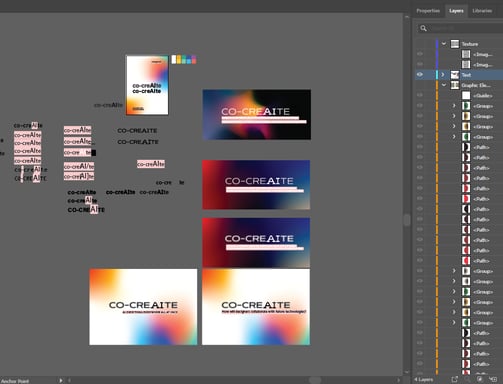This screenshot has width=503, height=384.
Task: Toggle visibility of the Guide sublayer
Action: 420,95
